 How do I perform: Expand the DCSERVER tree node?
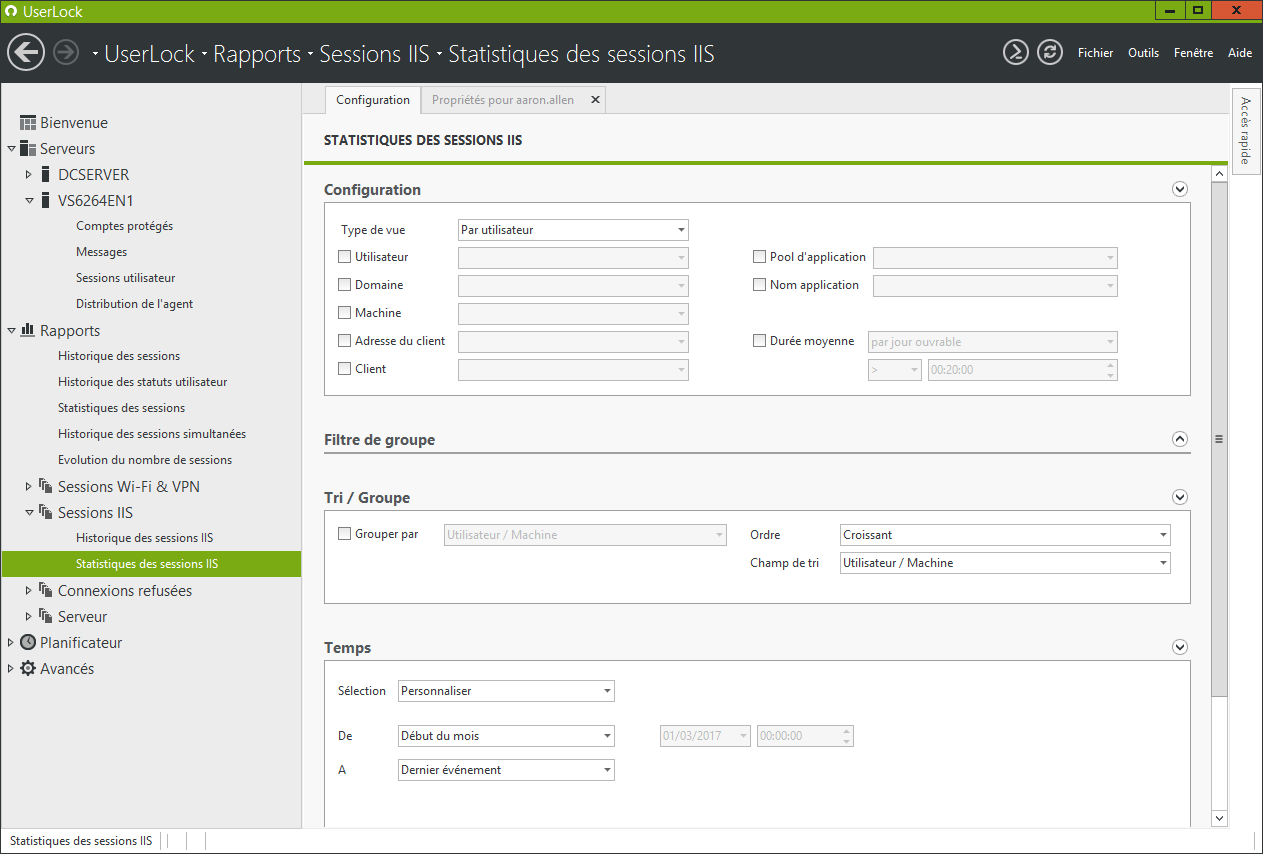29,175
